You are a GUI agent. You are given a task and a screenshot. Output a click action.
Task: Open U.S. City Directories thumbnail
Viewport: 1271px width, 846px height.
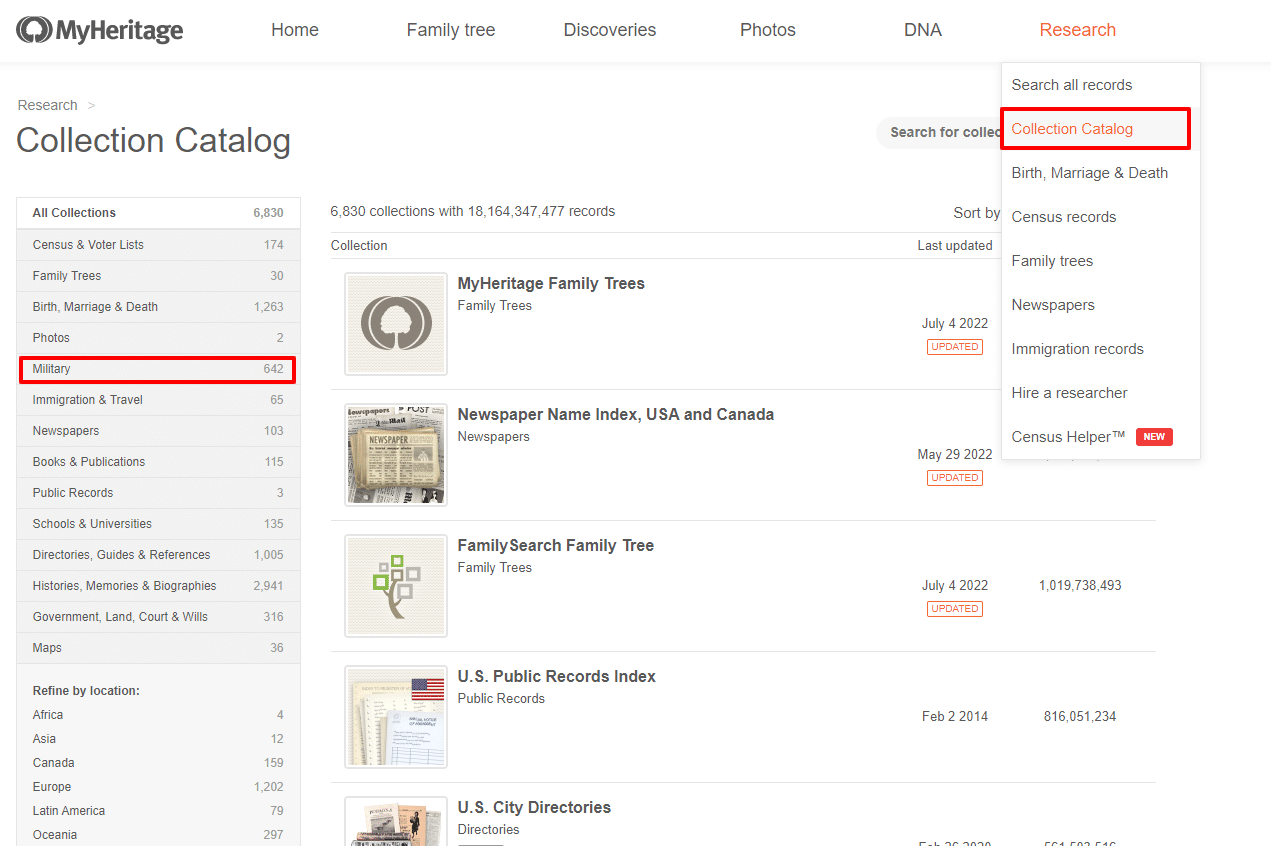(x=396, y=821)
